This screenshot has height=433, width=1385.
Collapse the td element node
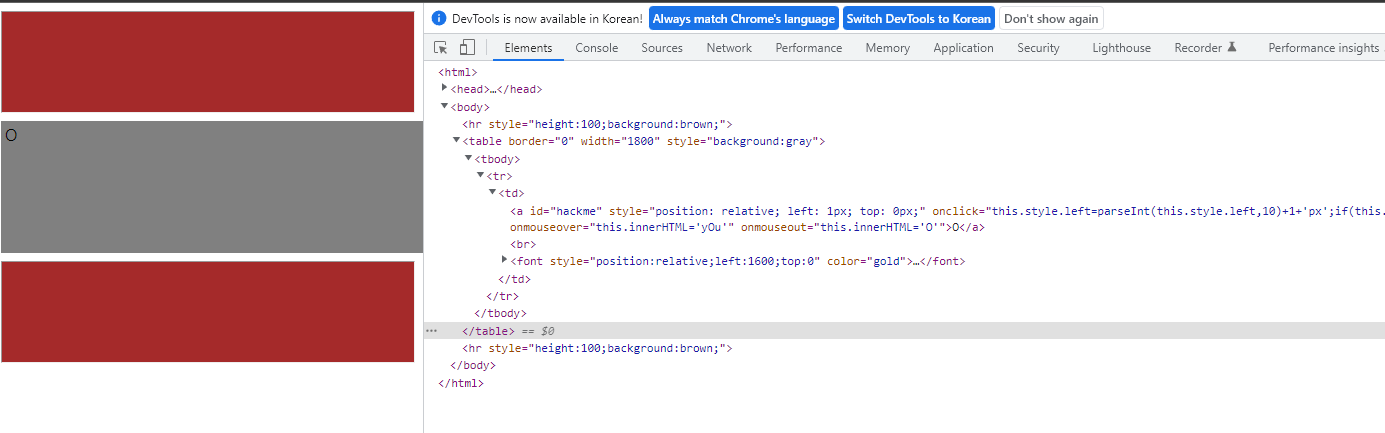pos(492,192)
